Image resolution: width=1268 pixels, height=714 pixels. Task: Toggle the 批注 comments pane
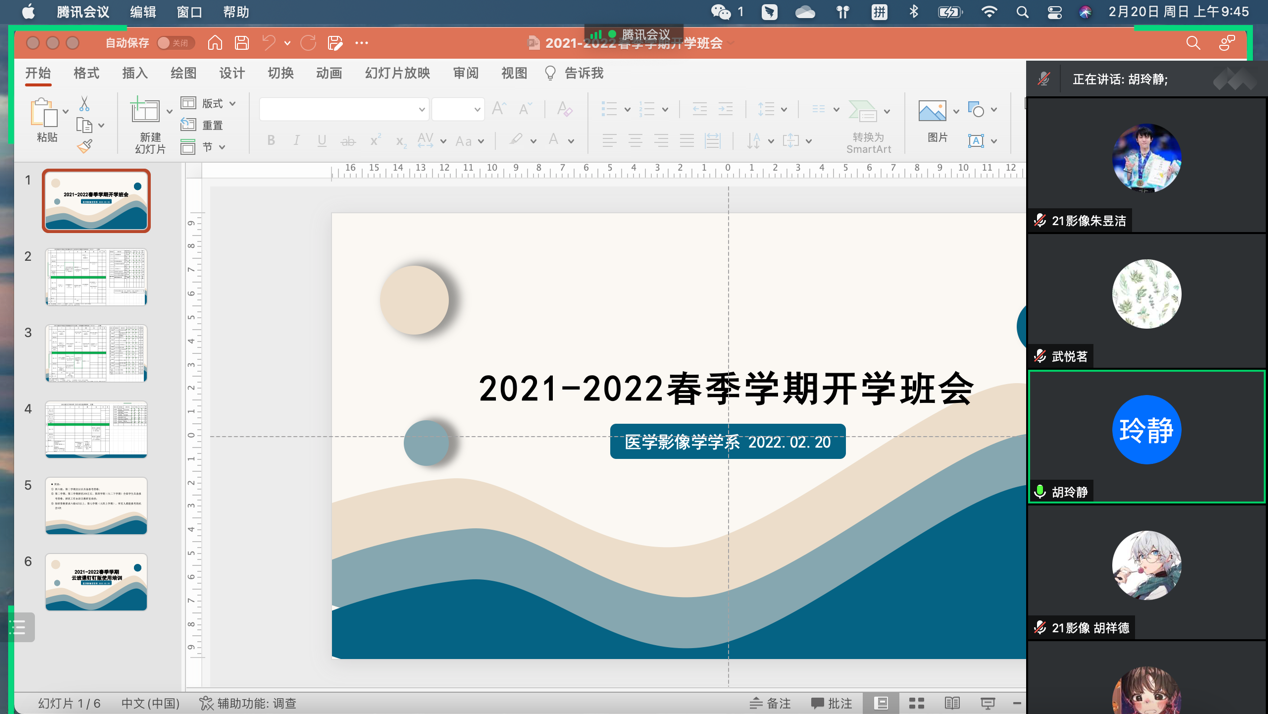[x=832, y=703]
